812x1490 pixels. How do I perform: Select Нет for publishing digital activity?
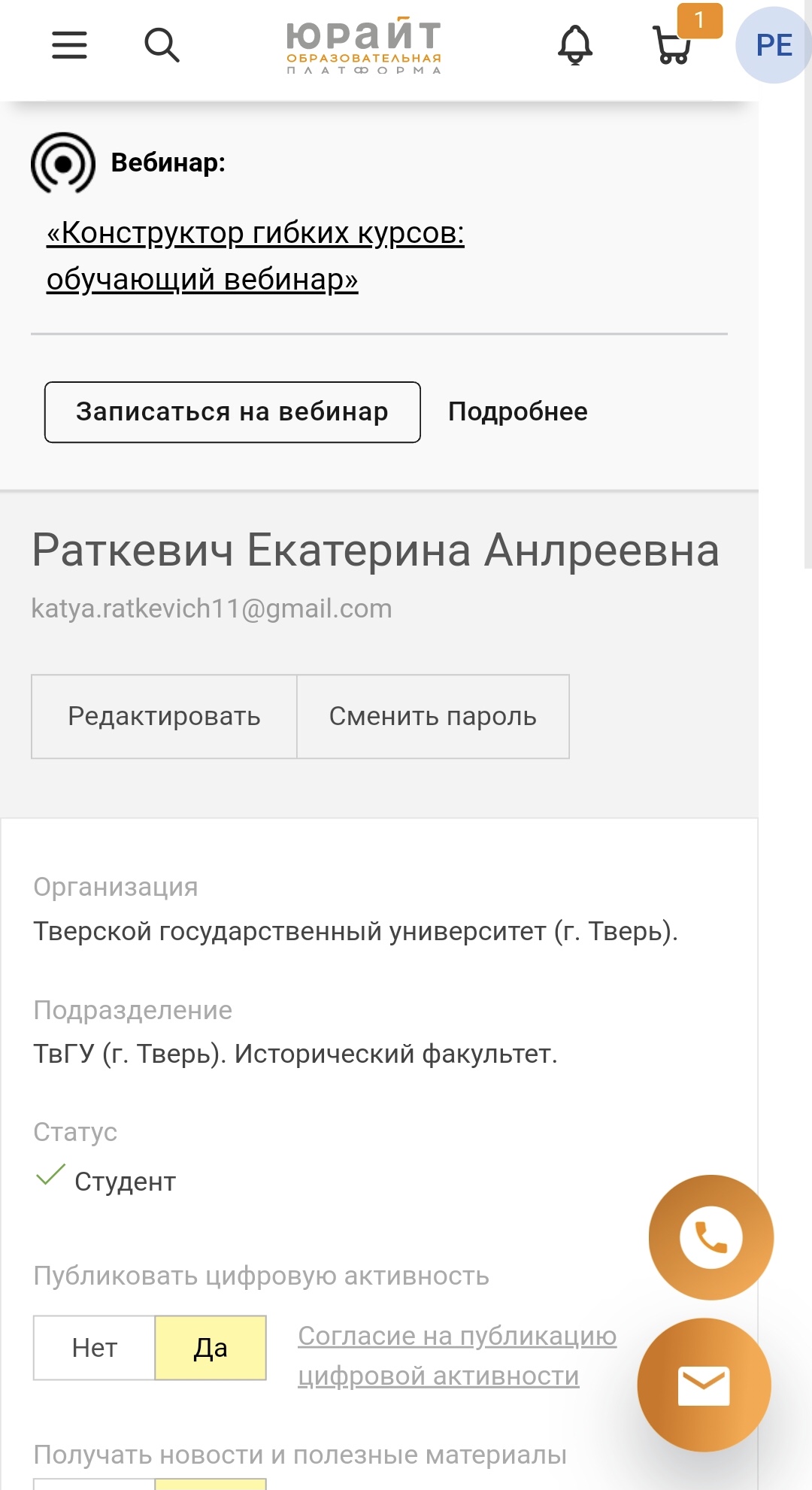95,1348
